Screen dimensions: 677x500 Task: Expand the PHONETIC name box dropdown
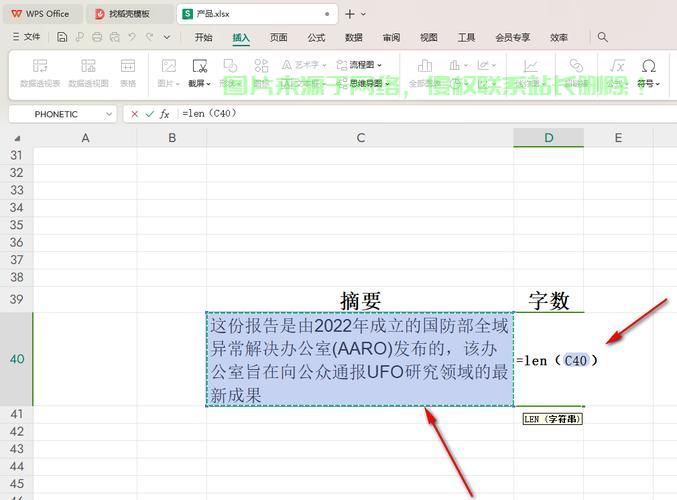pos(108,114)
